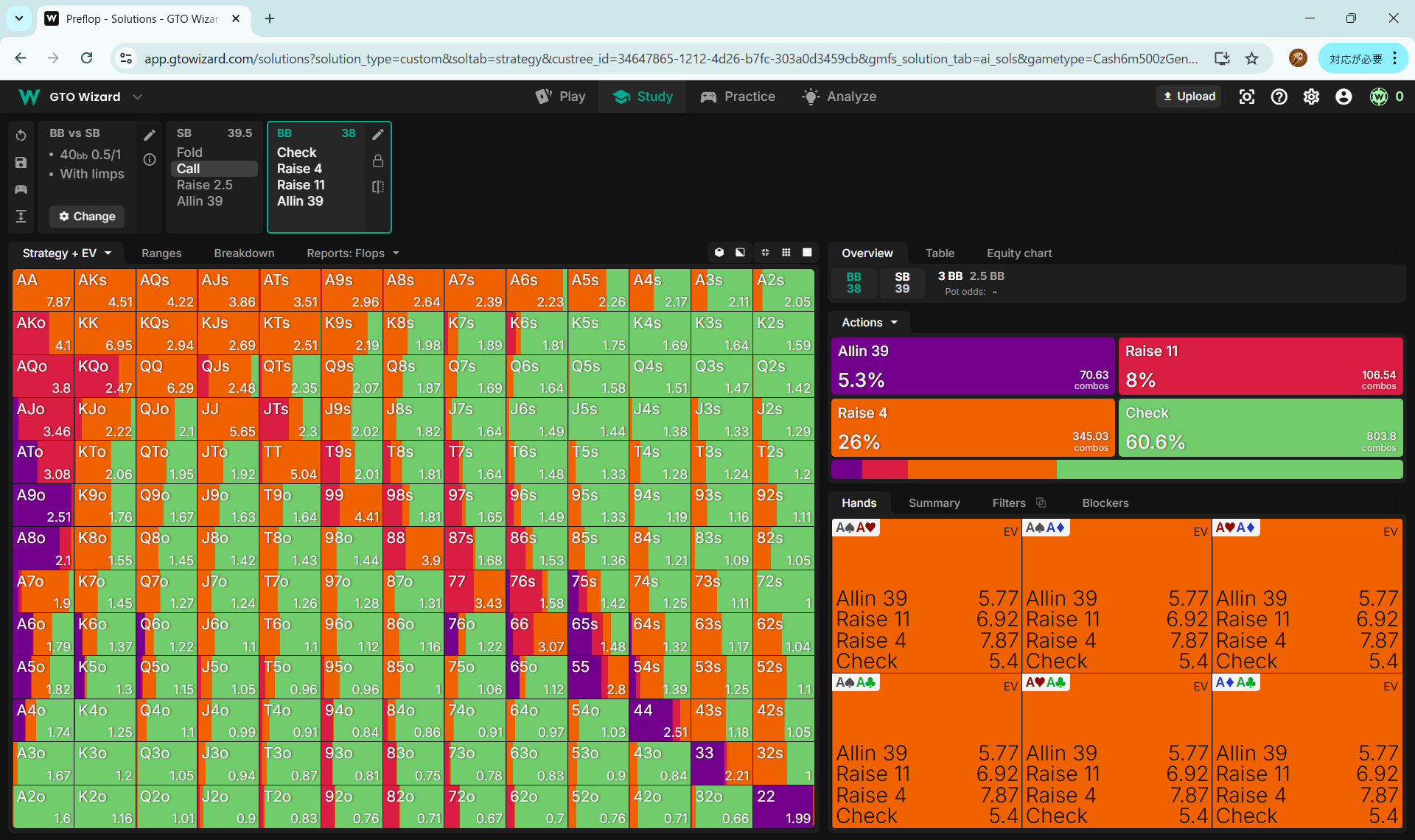
Task: Expand the Reports: Flops dropdown
Action: pos(352,253)
